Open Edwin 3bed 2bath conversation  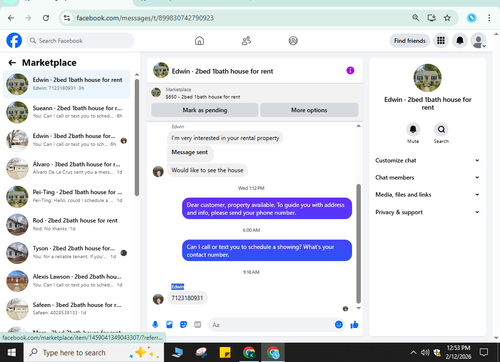click(x=67, y=140)
